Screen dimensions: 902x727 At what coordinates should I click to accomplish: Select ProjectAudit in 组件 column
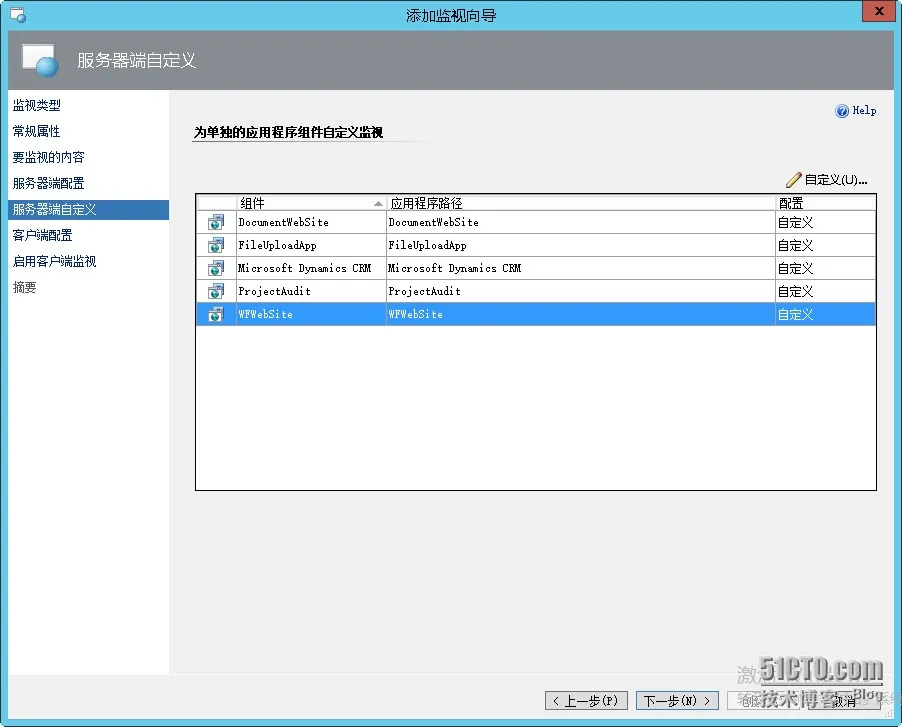tap(311, 292)
